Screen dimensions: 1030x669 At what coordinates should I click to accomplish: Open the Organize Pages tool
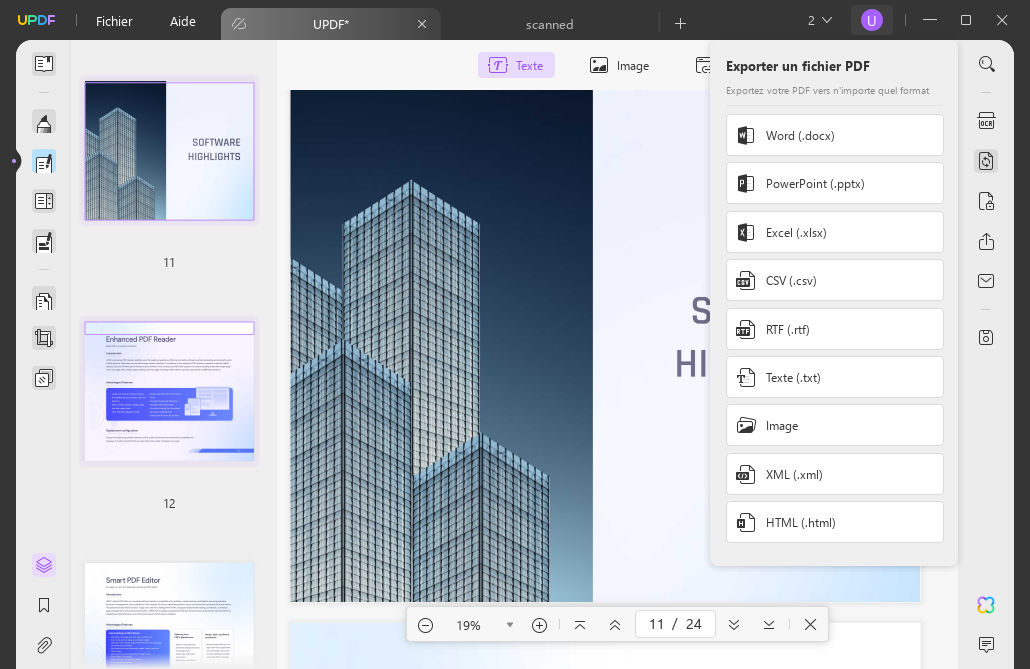(x=44, y=301)
